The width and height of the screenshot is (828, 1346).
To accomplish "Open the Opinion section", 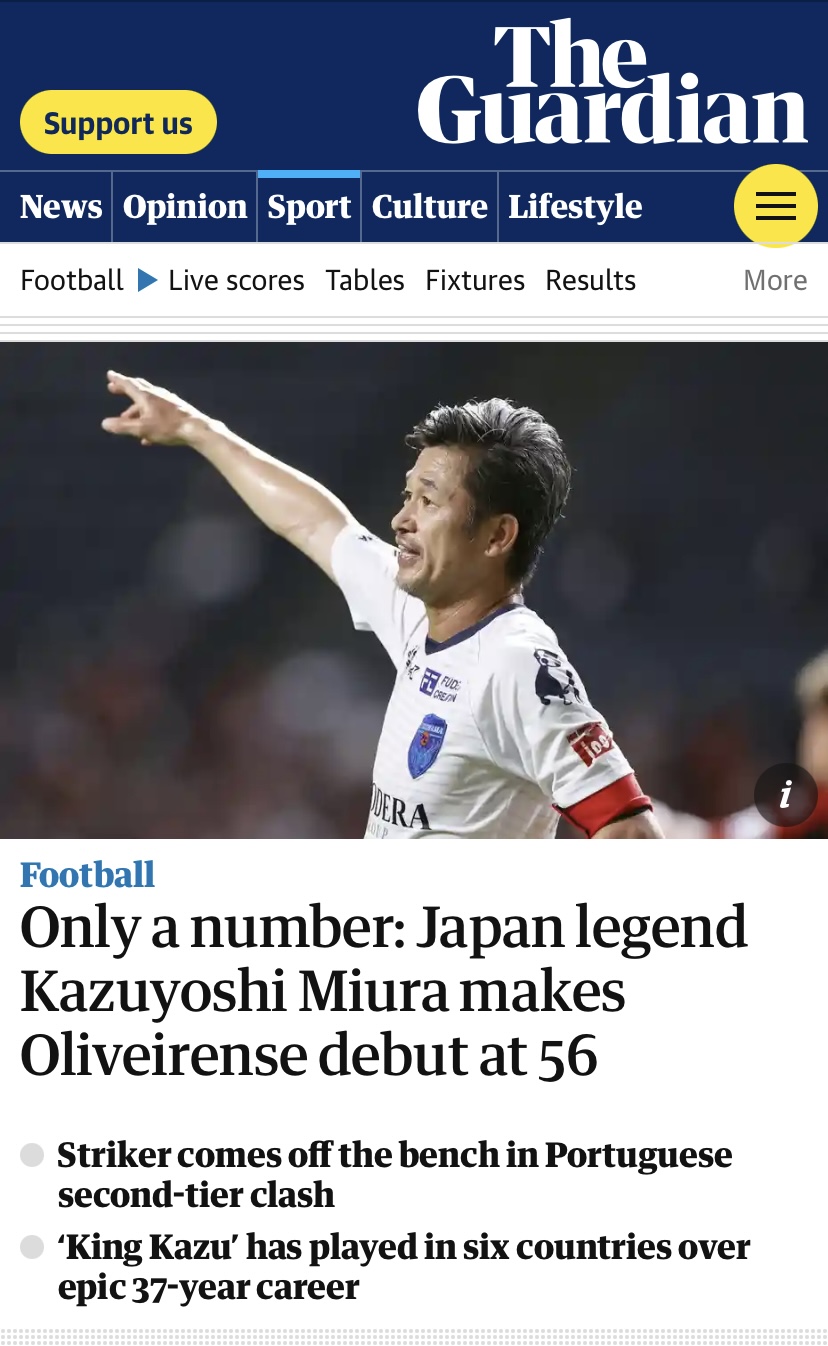I will 185,207.
